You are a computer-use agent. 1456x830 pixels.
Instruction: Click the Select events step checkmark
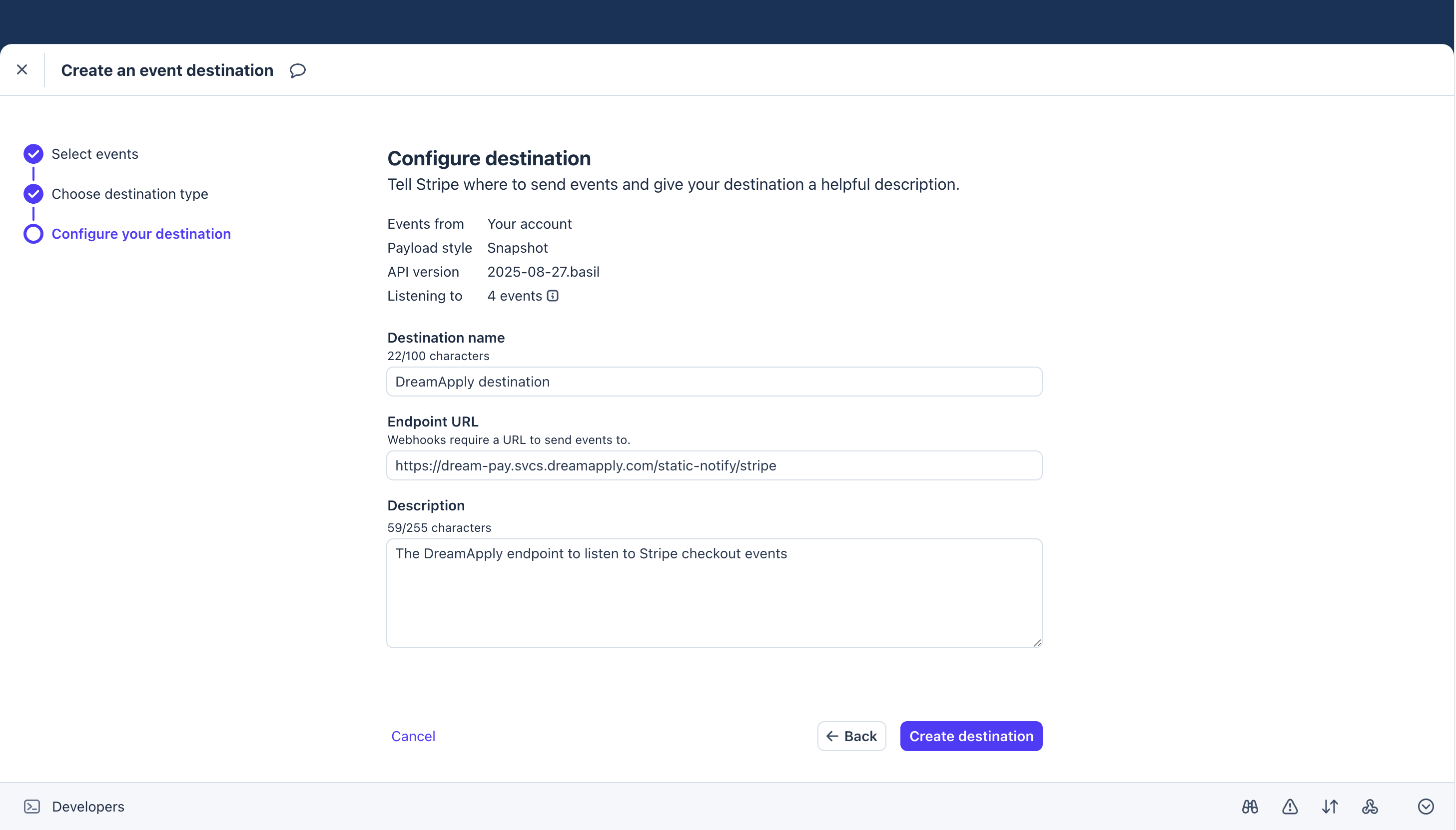point(33,154)
